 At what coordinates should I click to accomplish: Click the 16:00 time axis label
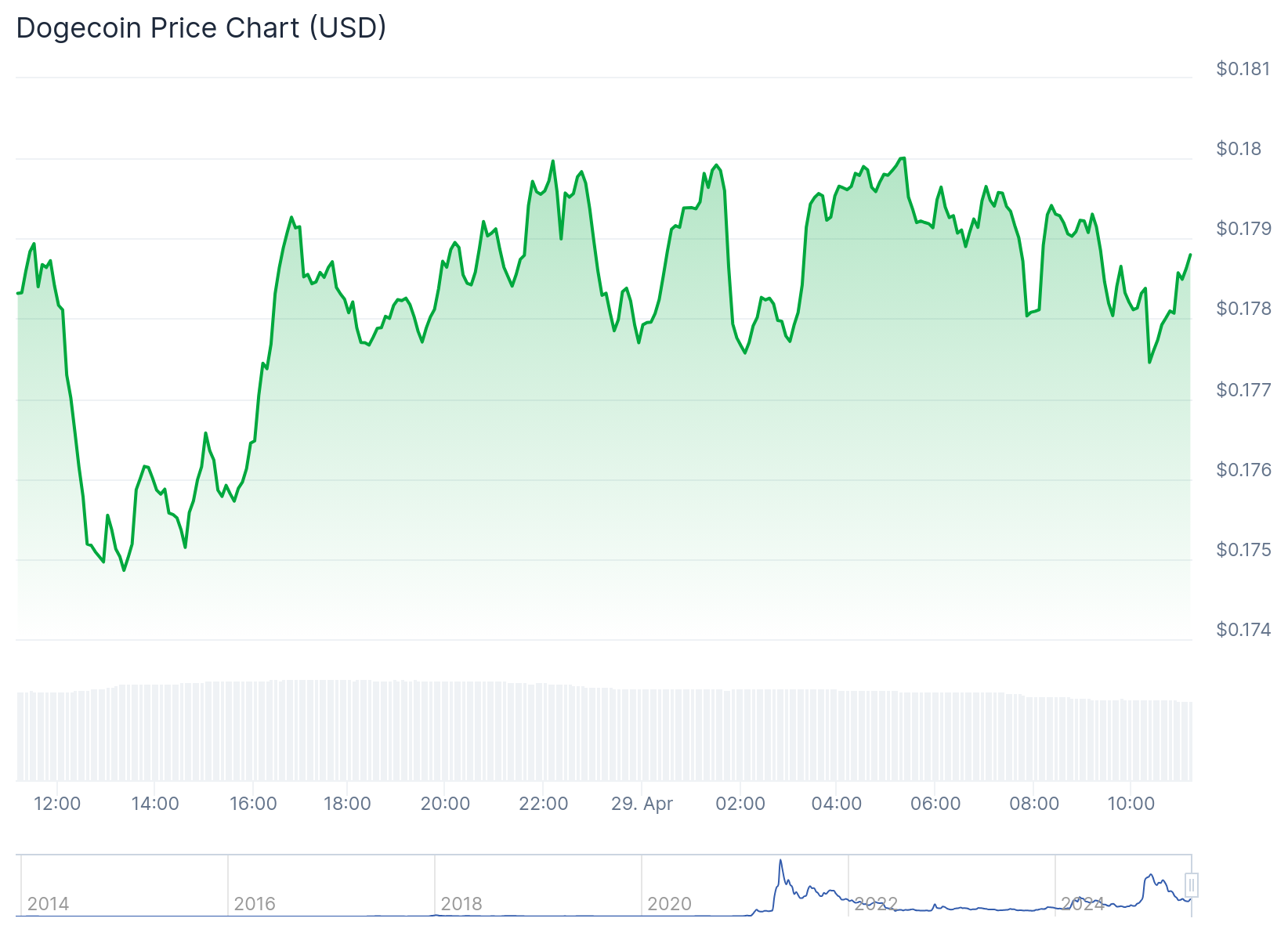pos(253,804)
